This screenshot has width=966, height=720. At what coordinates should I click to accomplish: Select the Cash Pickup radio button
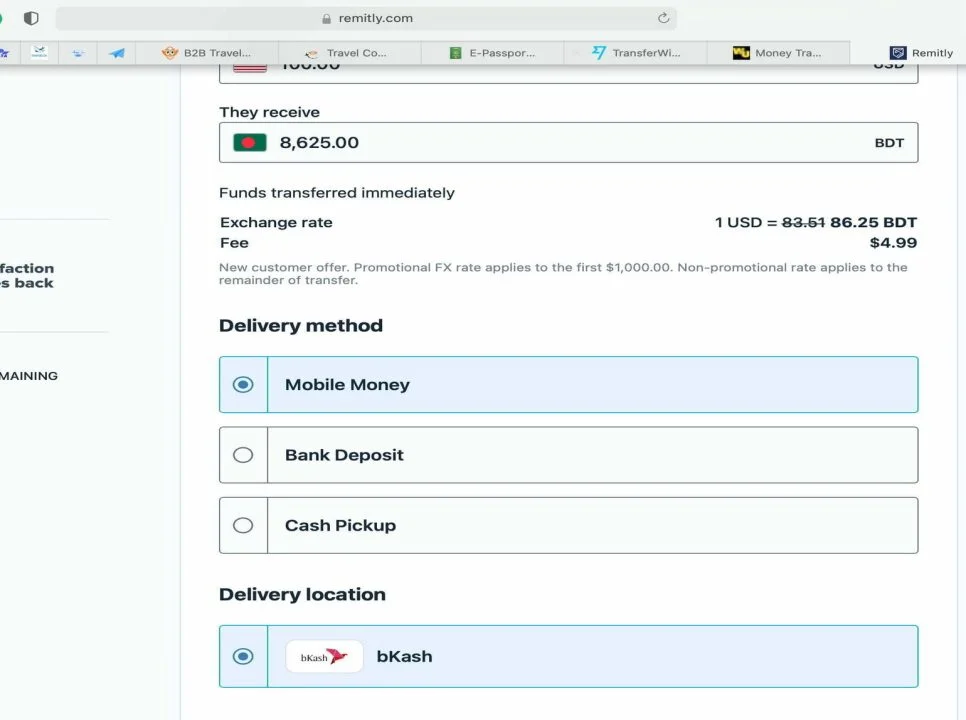point(243,525)
